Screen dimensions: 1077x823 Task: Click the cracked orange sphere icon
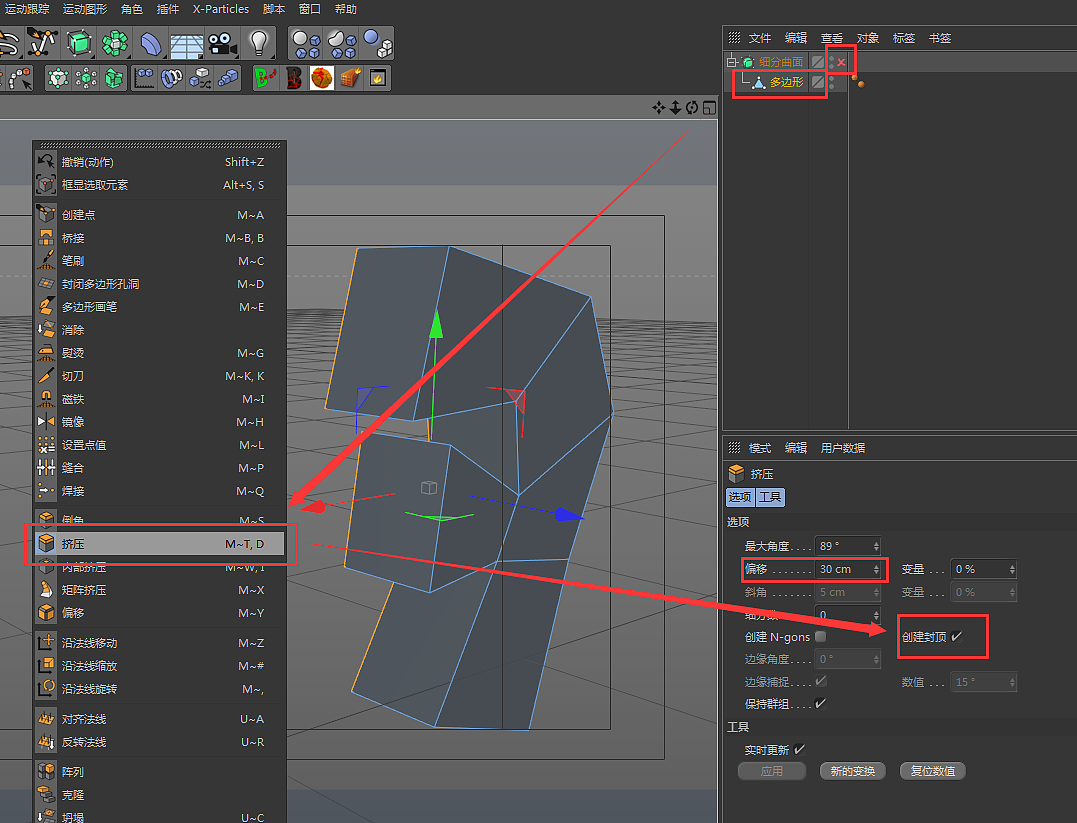pos(321,78)
